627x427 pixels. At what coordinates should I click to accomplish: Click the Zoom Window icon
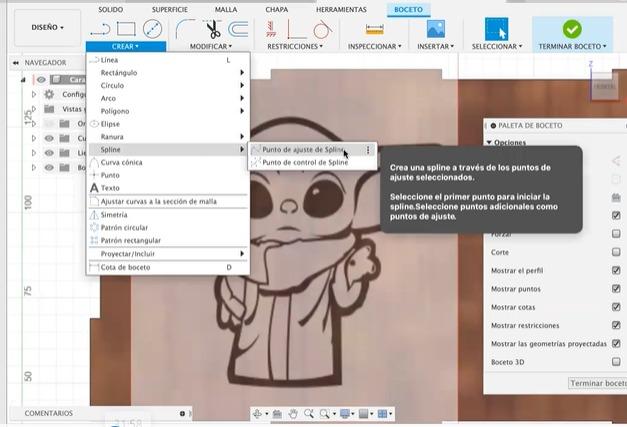[x=324, y=414]
